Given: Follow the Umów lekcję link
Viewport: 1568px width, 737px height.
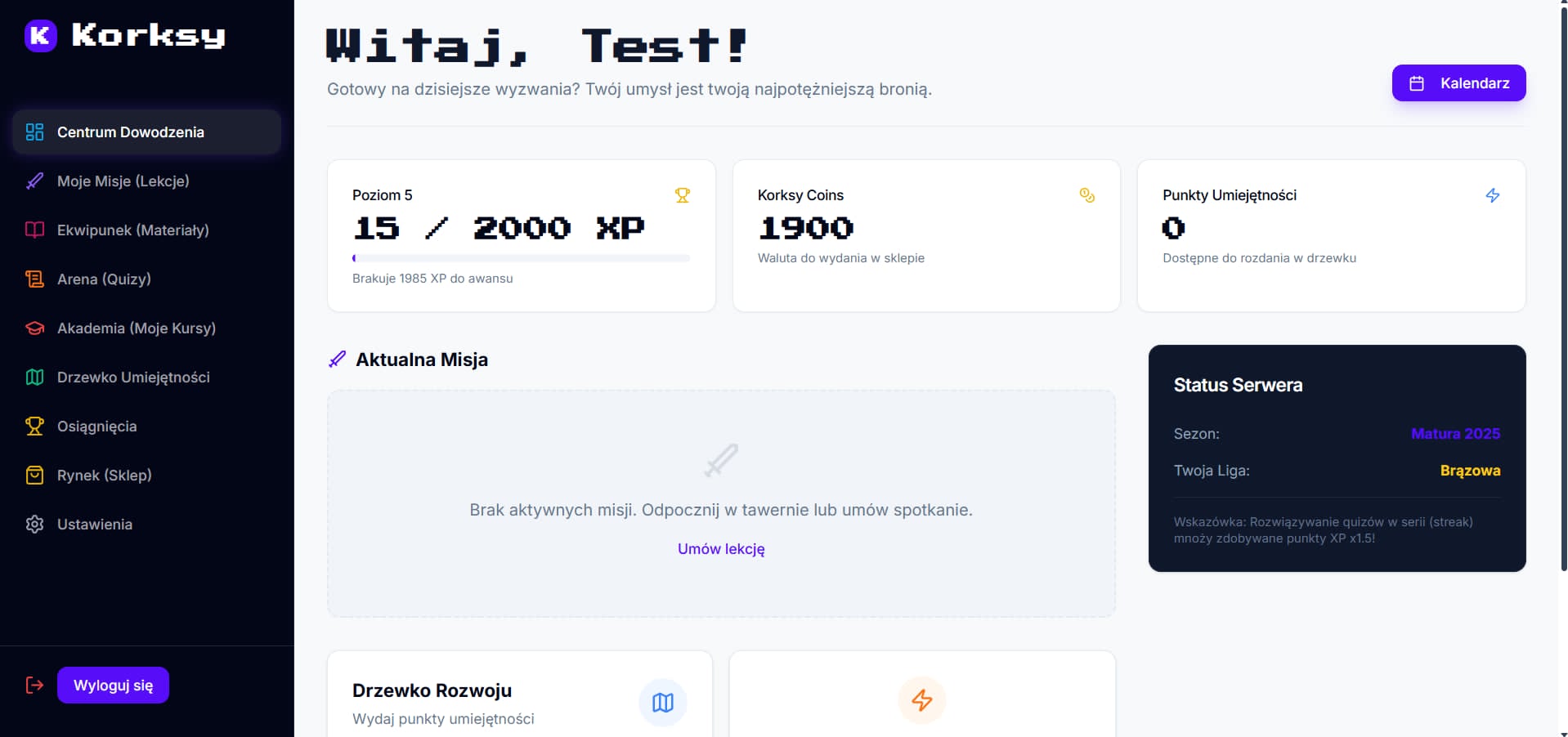Looking at the screenshot, I should pyautogui.click(x=721, y=549).
